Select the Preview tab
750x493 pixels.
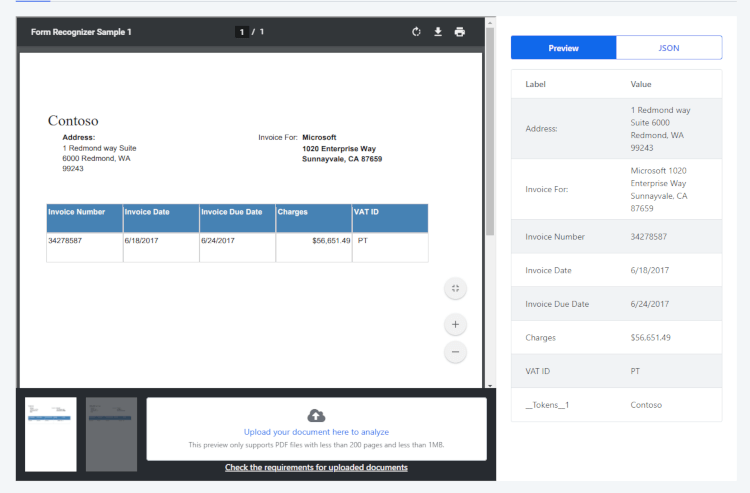point(563,48)
